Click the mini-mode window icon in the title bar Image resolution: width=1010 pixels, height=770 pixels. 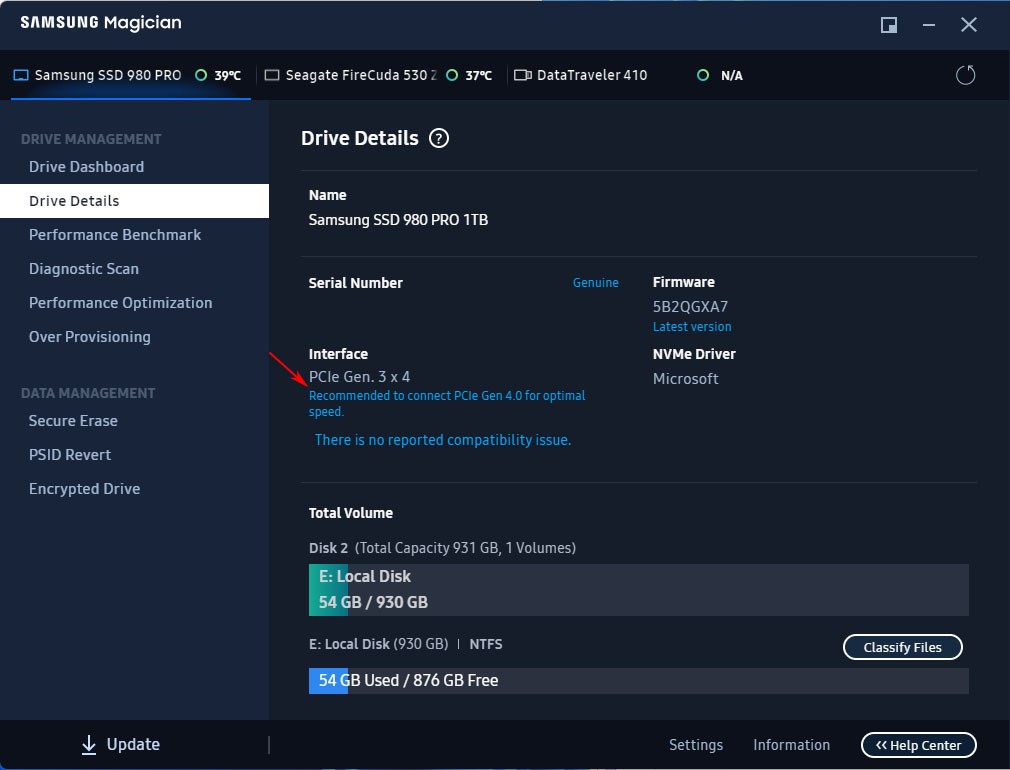pos(889,25)
